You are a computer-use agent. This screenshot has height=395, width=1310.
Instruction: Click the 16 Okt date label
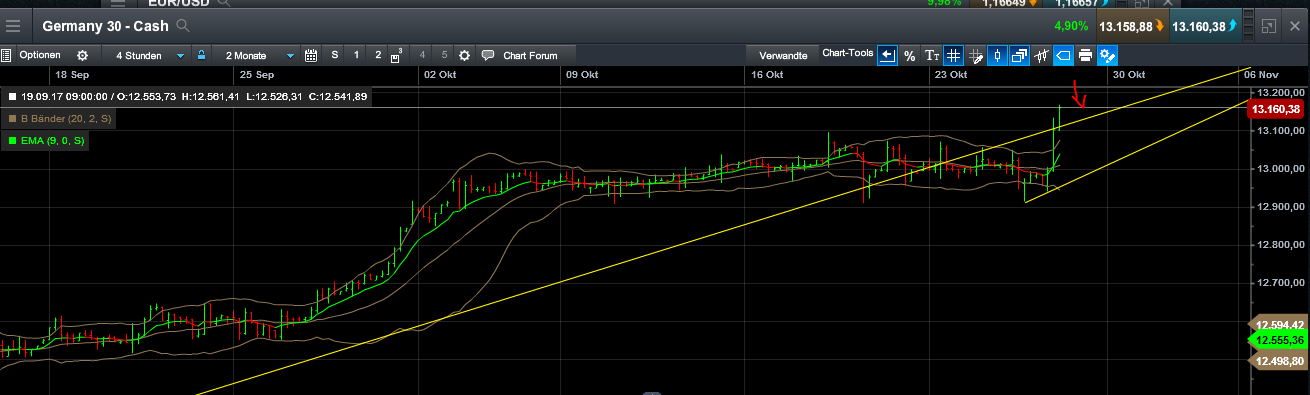click(x=767, y=75)
